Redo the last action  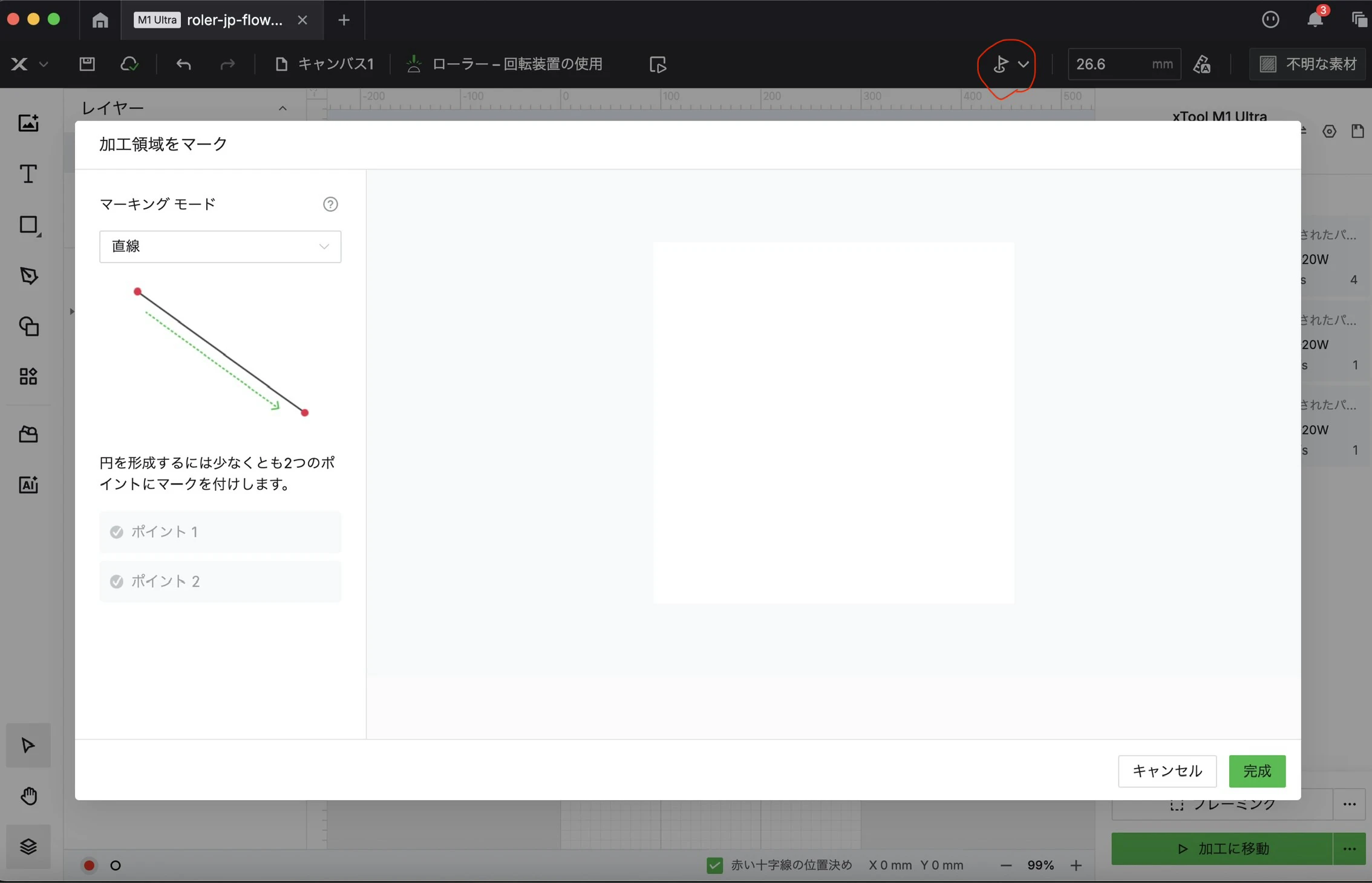click(227, 64)
